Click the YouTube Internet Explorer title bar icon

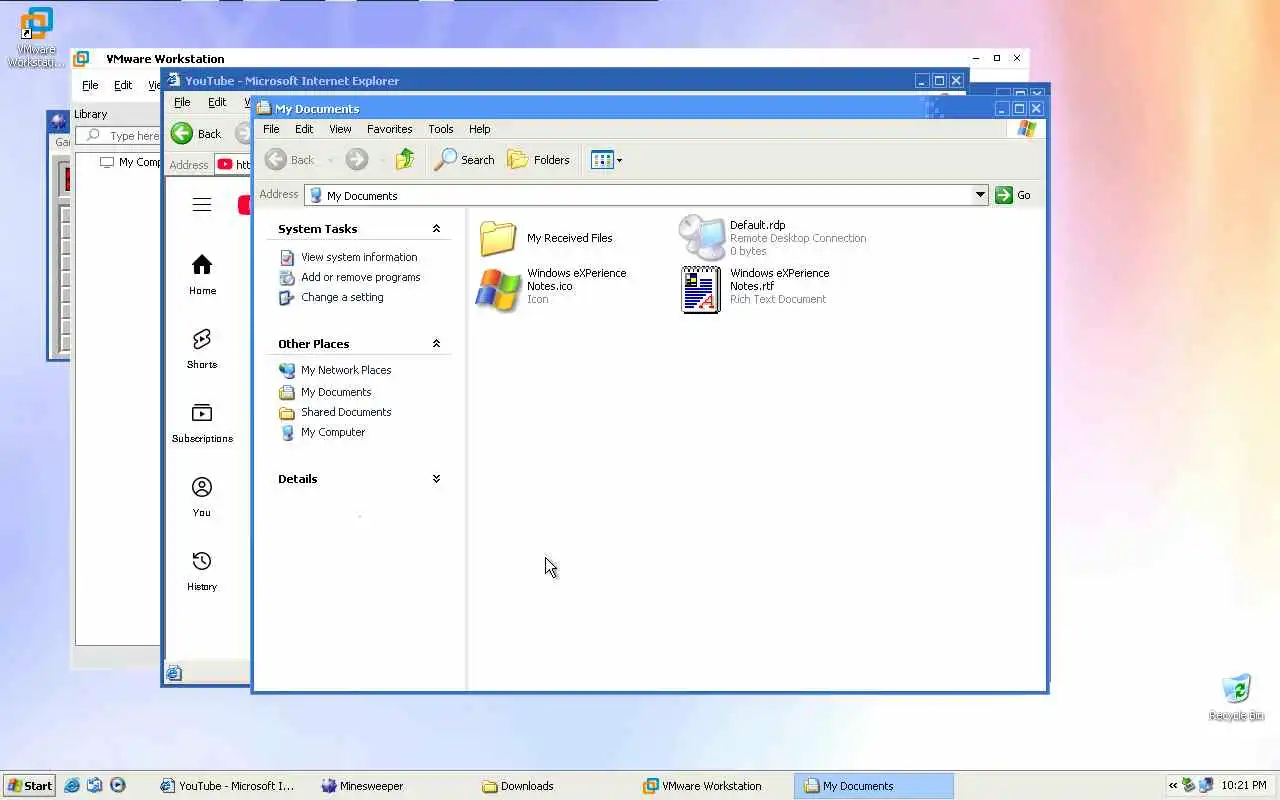(174, 80)
